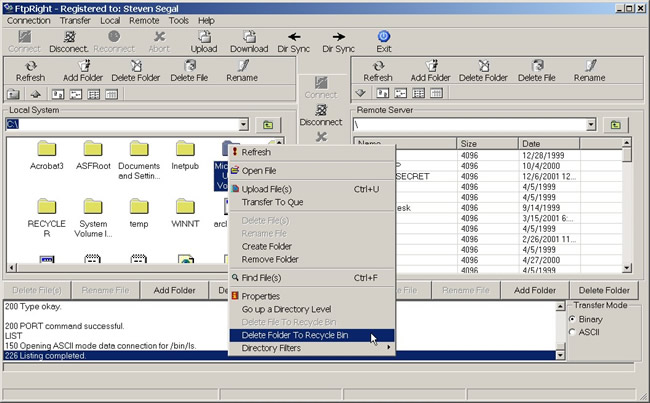The image size is (650, 403).
Task: Click Disconnect in the center column
Action: 321,115
